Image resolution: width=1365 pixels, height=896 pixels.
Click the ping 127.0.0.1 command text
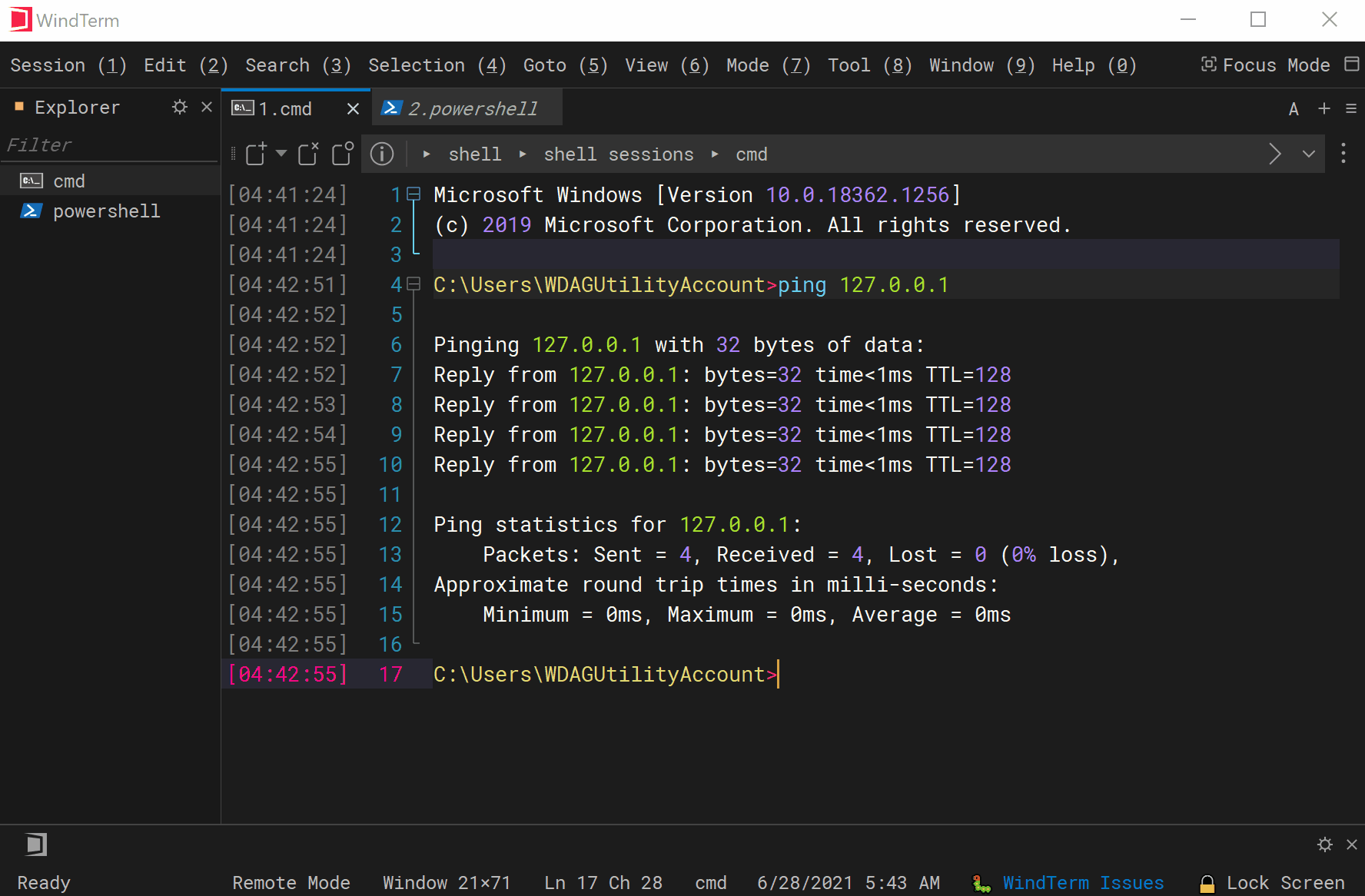click(x=863, y=285)
